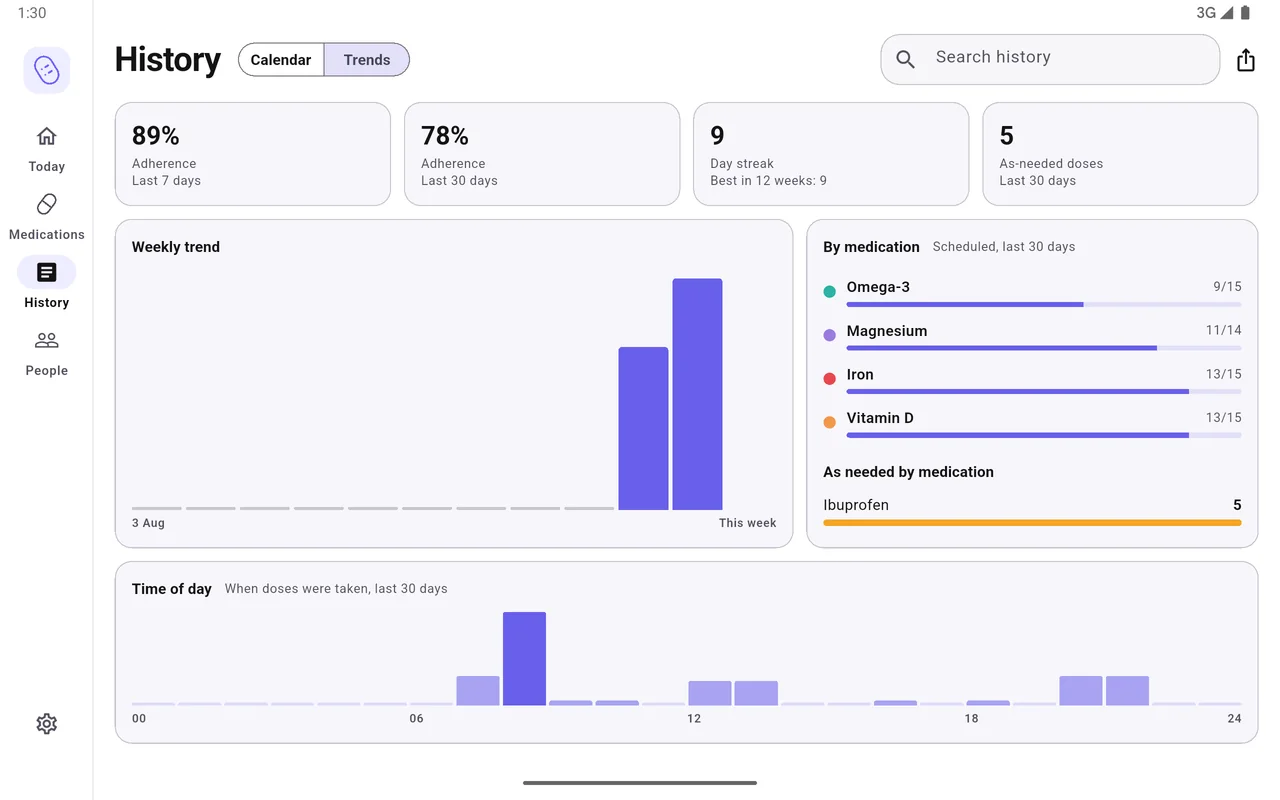The height and width of the screenshot is (800, 1280).
Task: Open the 78% adherence last 30 days card
Action: point(542,154)
